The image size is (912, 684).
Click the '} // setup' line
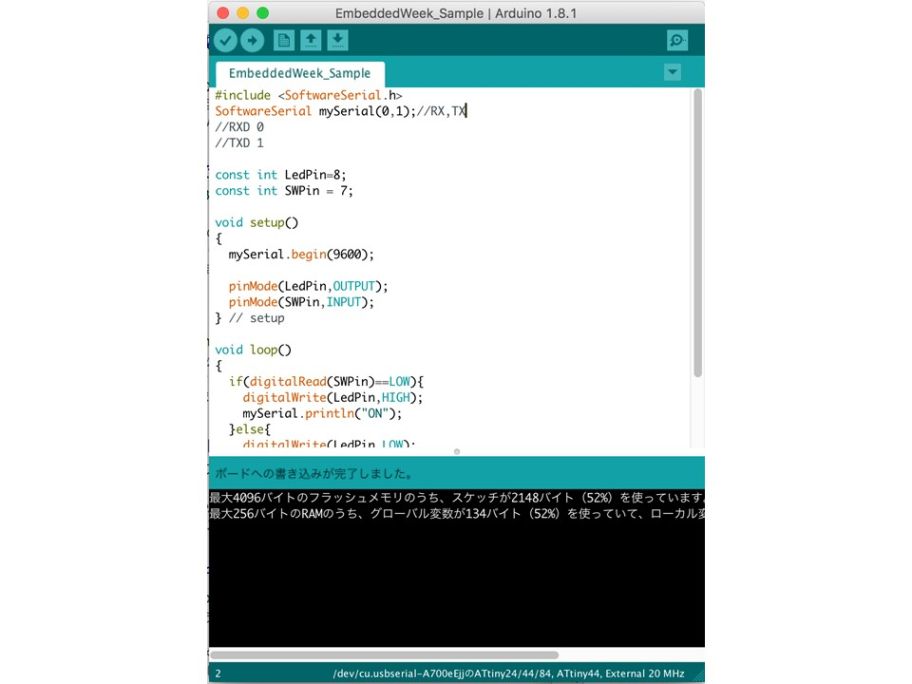coord(250,318)
